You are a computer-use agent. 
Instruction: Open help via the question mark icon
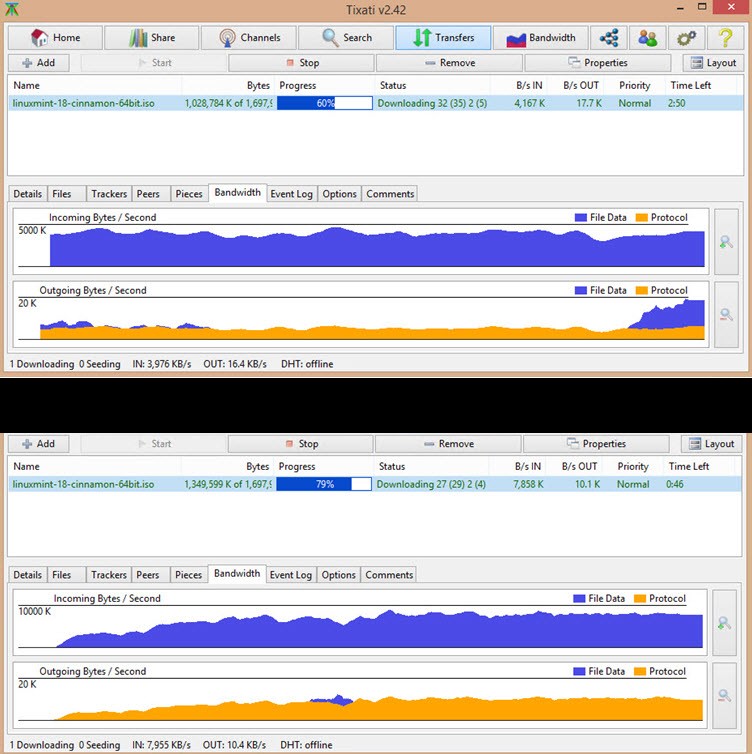tap(726, 38)
